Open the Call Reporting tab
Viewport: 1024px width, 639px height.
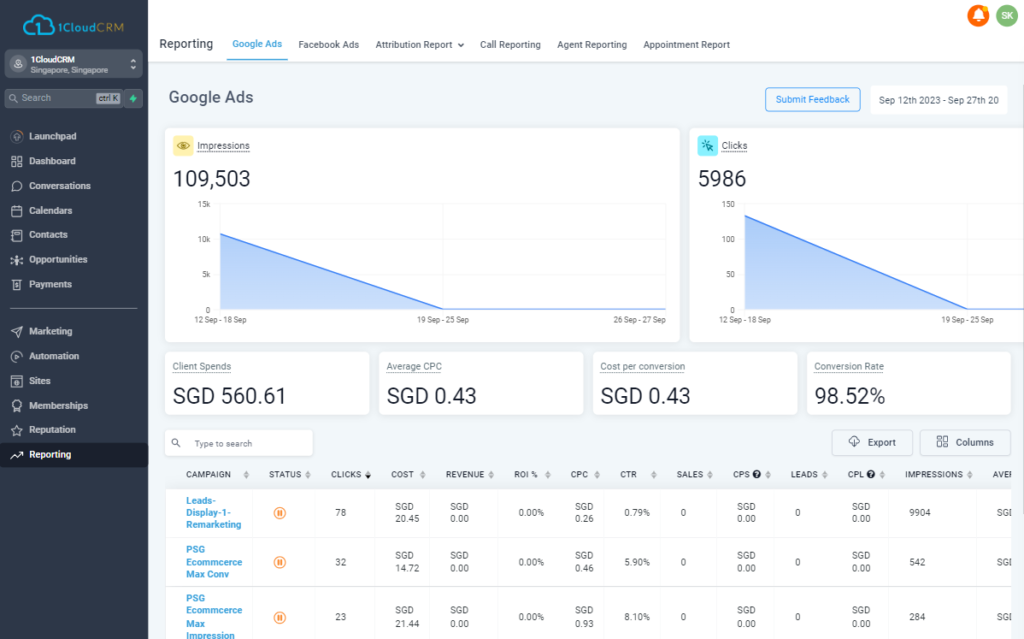tap(510, 44)
